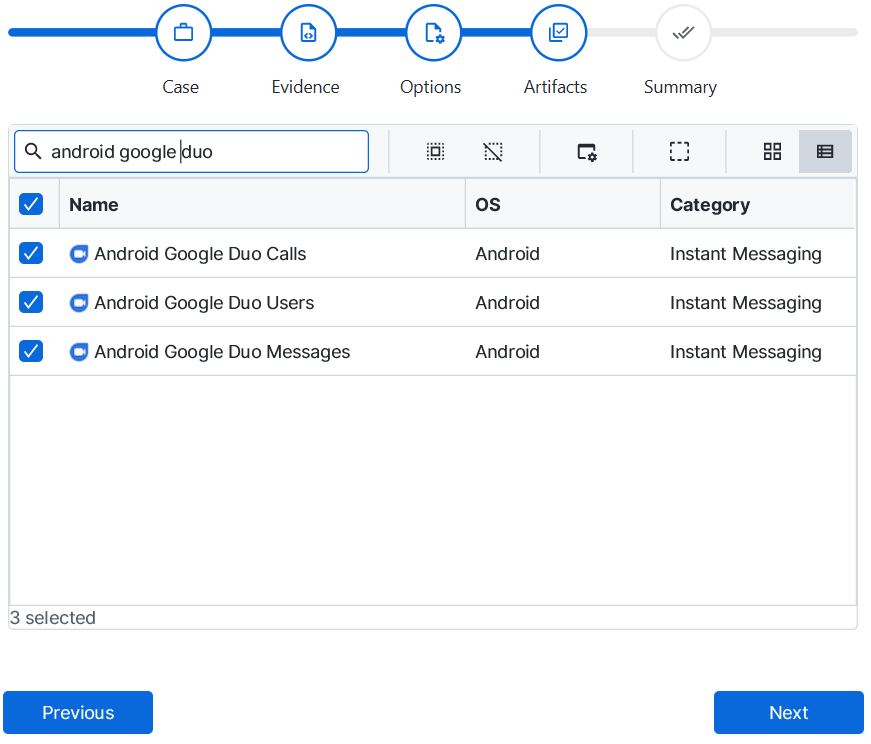This screenshot has height=744, width=871.
Task: Open the Evidence step file icon
Action: pos(308,33)
